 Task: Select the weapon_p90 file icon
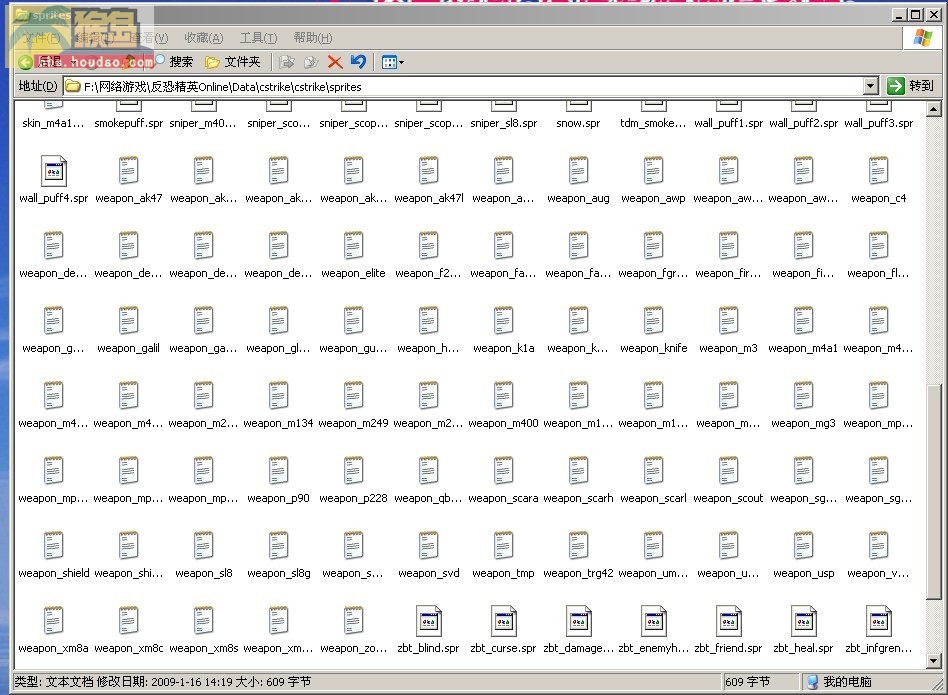point(278,471)
